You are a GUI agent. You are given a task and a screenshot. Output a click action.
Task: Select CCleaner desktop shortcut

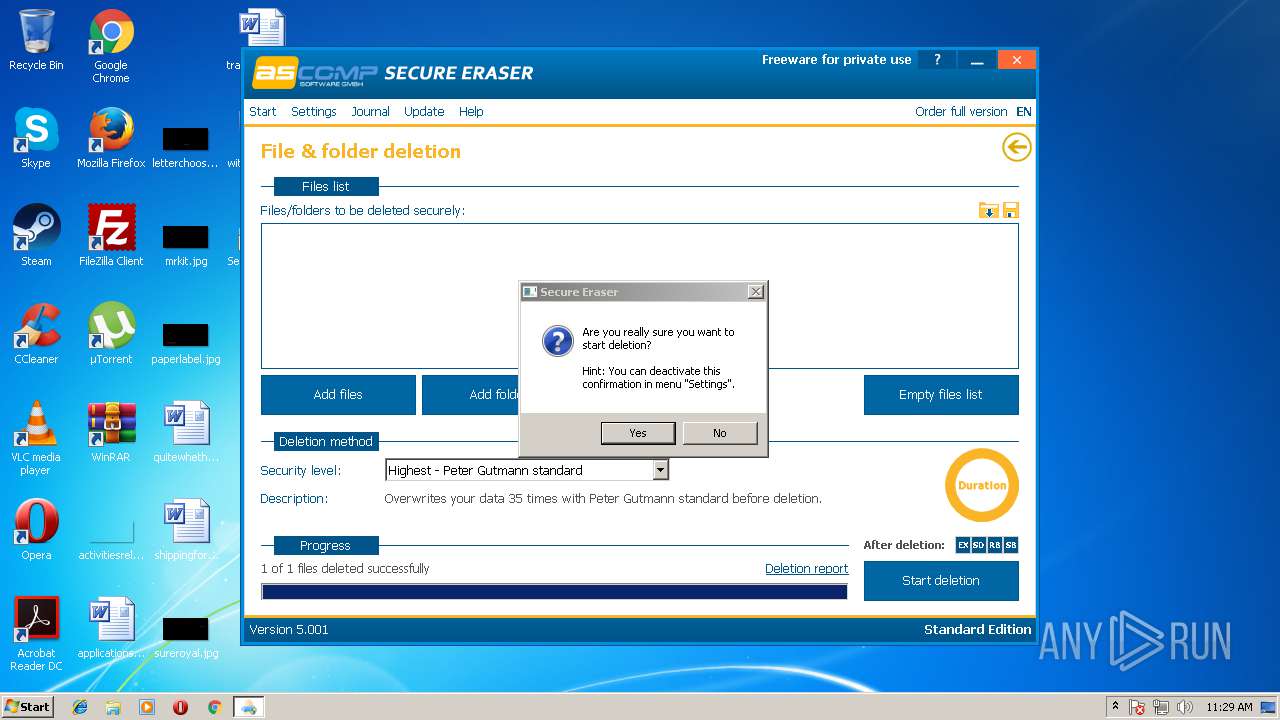click(36, 334)
